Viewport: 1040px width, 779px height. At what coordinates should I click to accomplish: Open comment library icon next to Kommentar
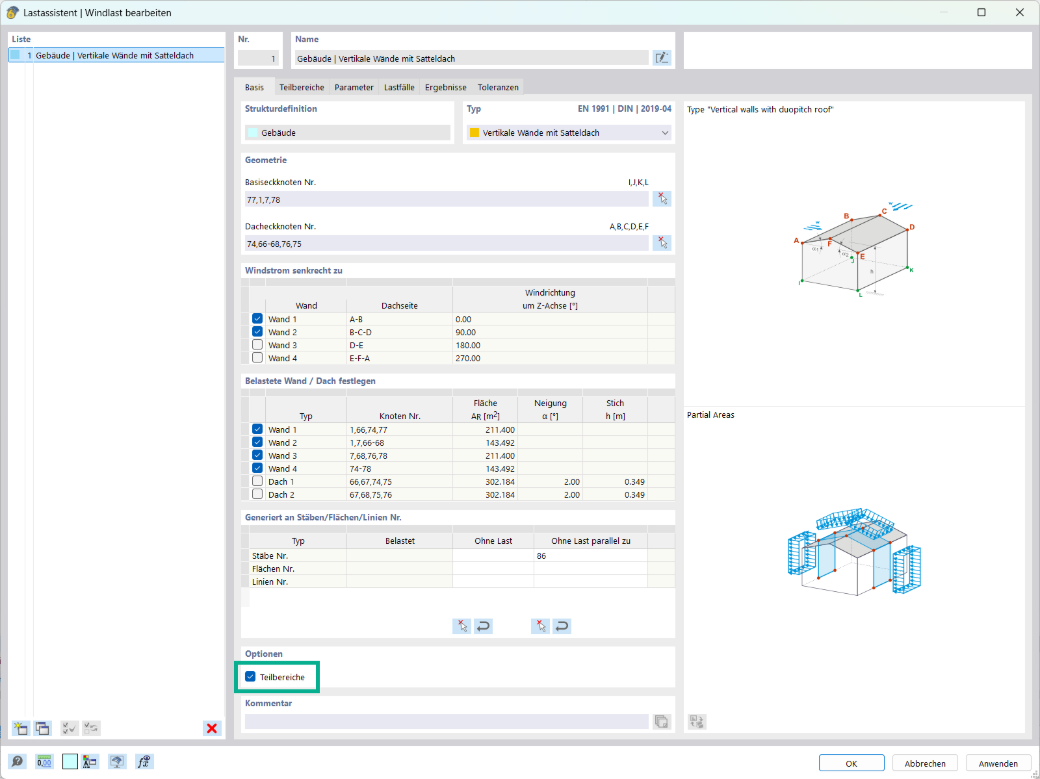coord(661,721)
